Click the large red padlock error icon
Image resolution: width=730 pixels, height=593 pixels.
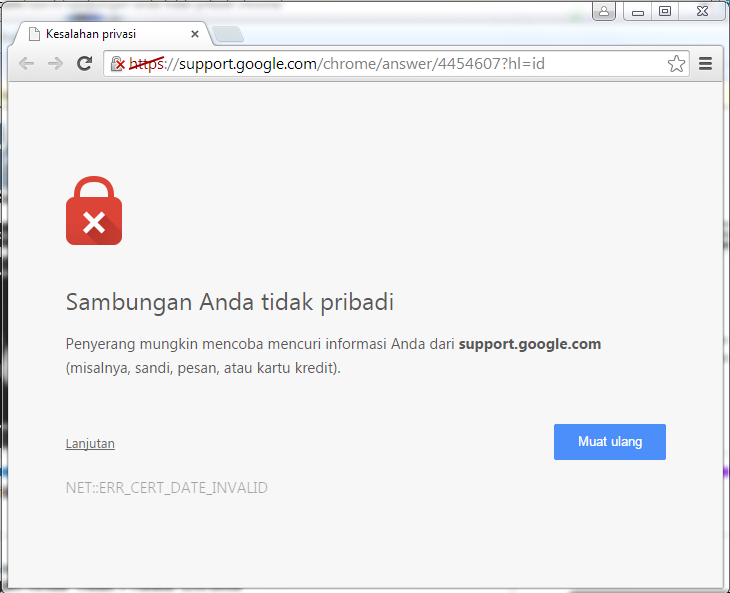coord(94,210)
